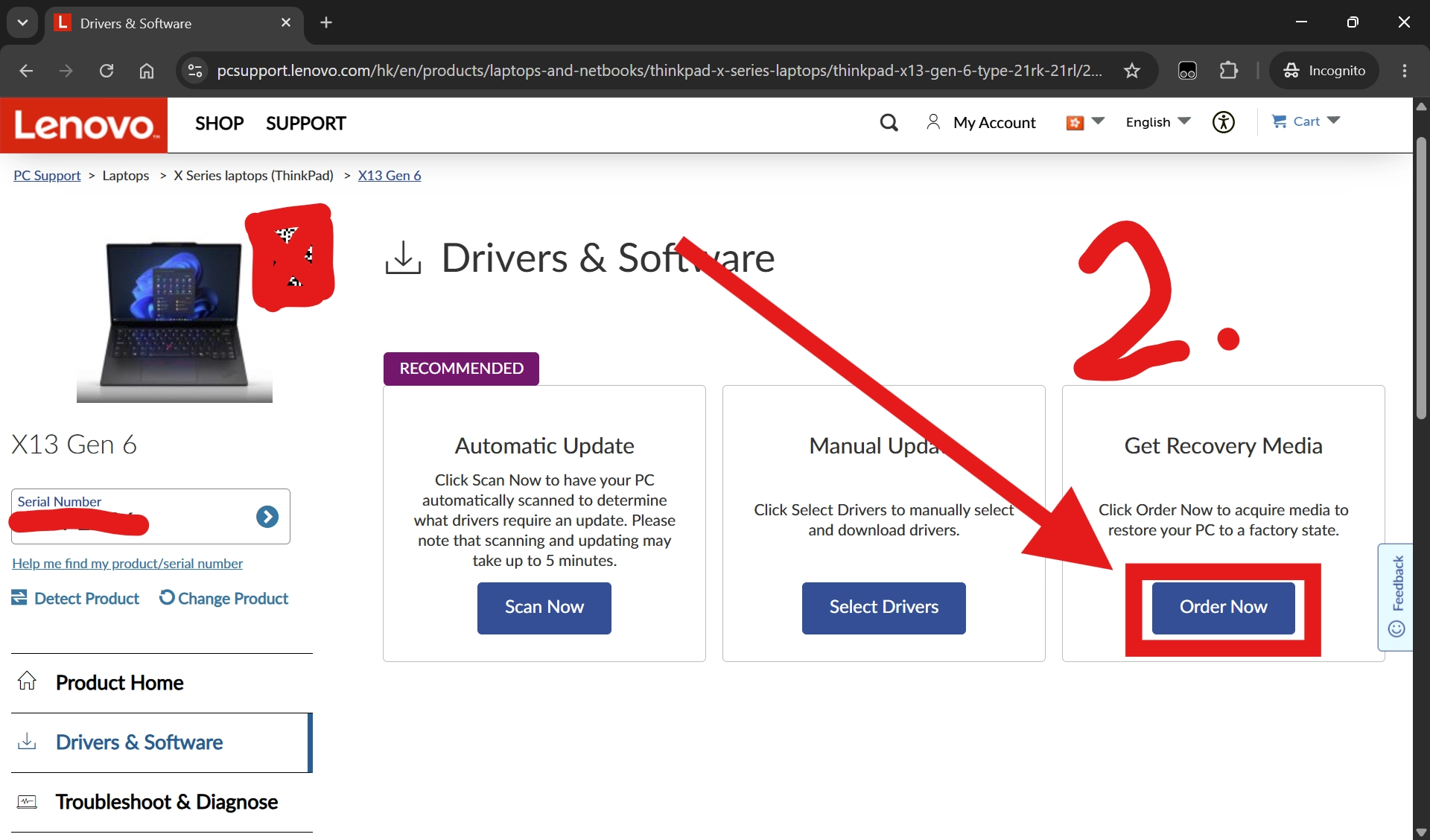Screen dimensions: 1430x840
Task: Expand the tab search dropdown
Action: (22, 22)
